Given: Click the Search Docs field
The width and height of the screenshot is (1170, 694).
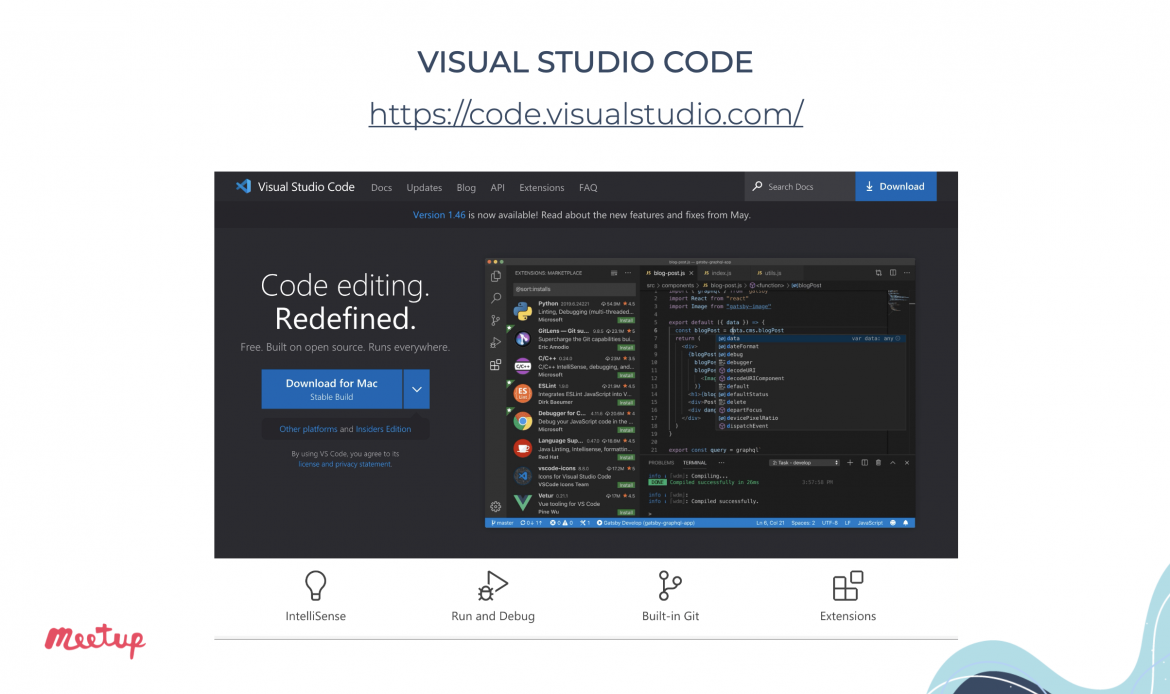Looking at the screenshot, I should [x=800, y=187].
